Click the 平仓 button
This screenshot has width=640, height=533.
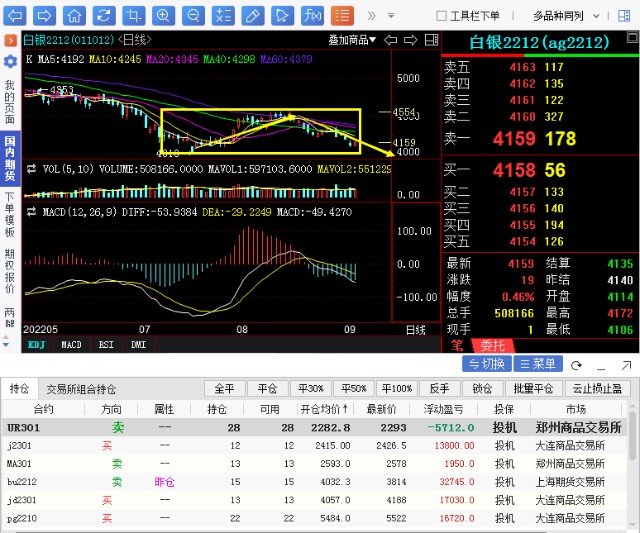[267, 389]
